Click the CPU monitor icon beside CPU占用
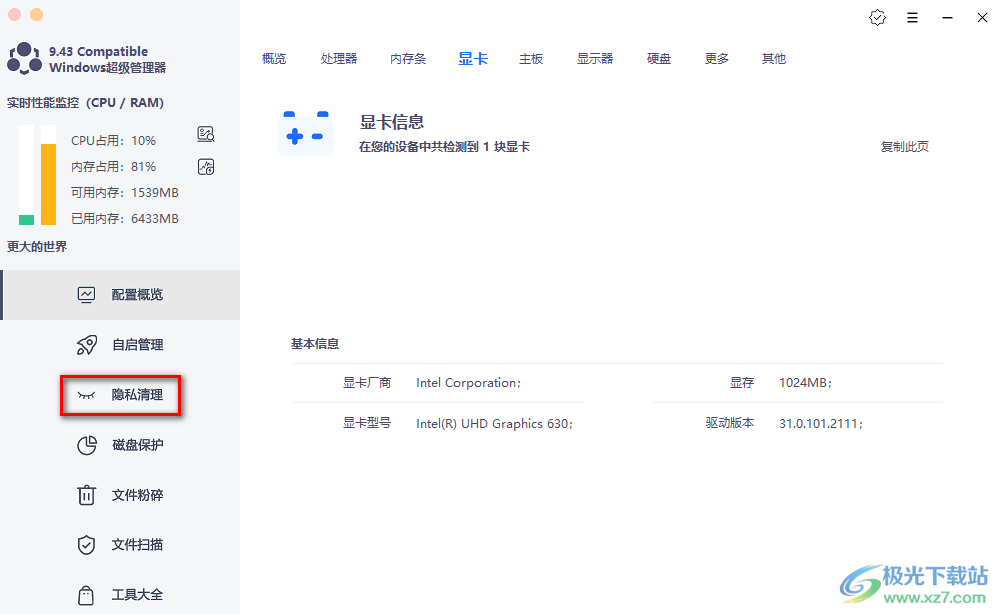 [x=206, y=135]
